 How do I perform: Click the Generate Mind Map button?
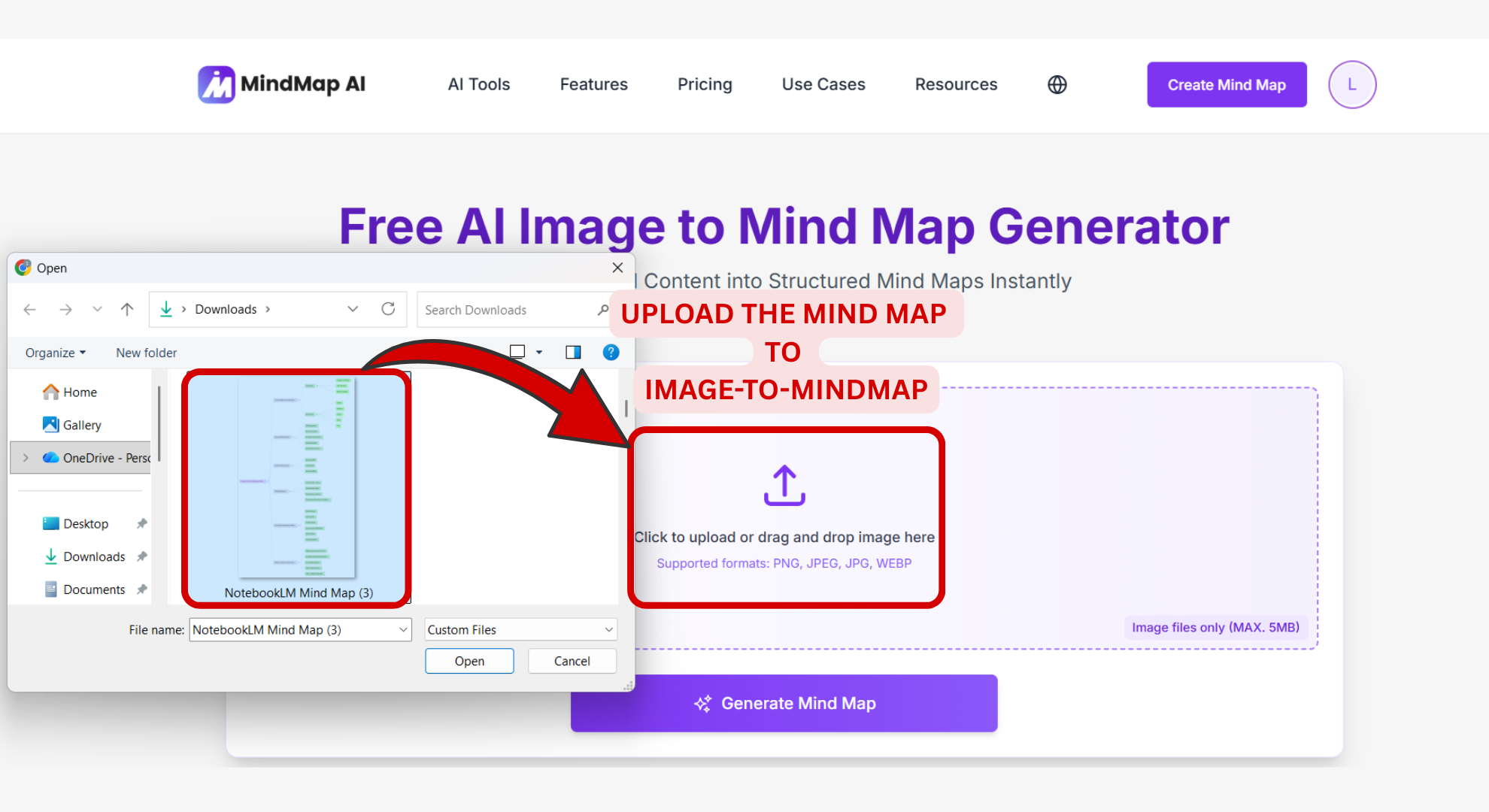(784, 703)
